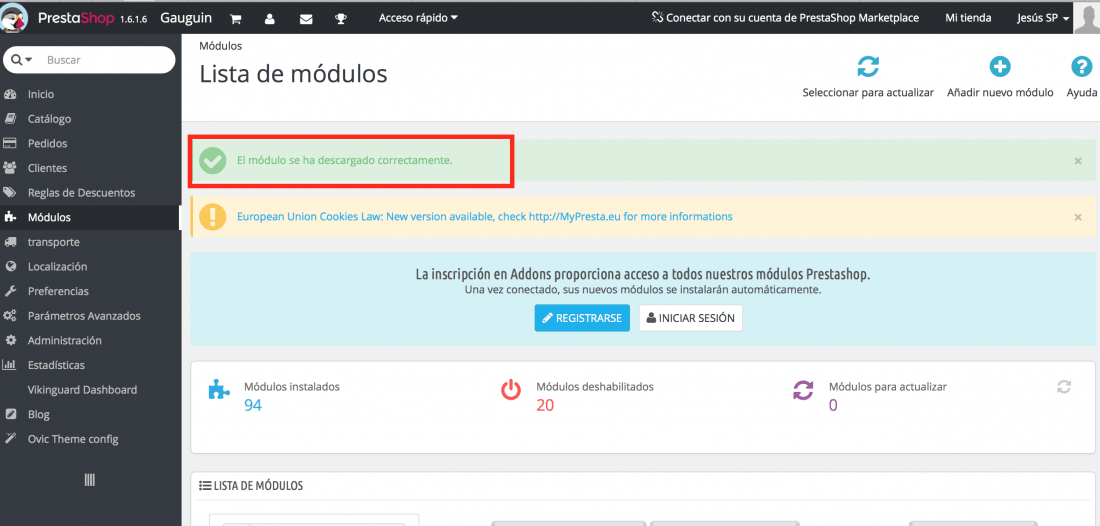Screen dimensions: 1100x526
Task: Click the Gauguin shop name
Action: point(186,18)
